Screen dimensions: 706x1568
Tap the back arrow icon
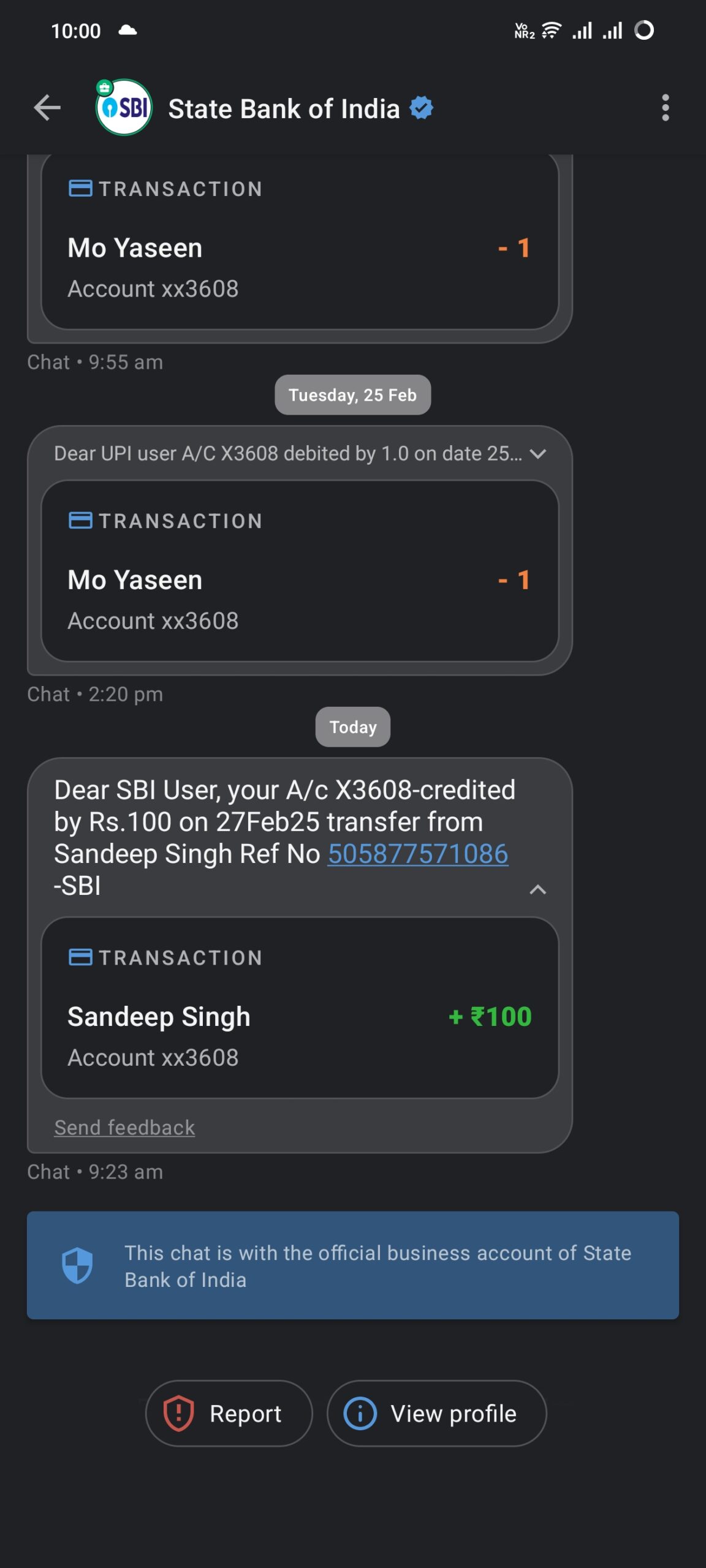[47, 108]
